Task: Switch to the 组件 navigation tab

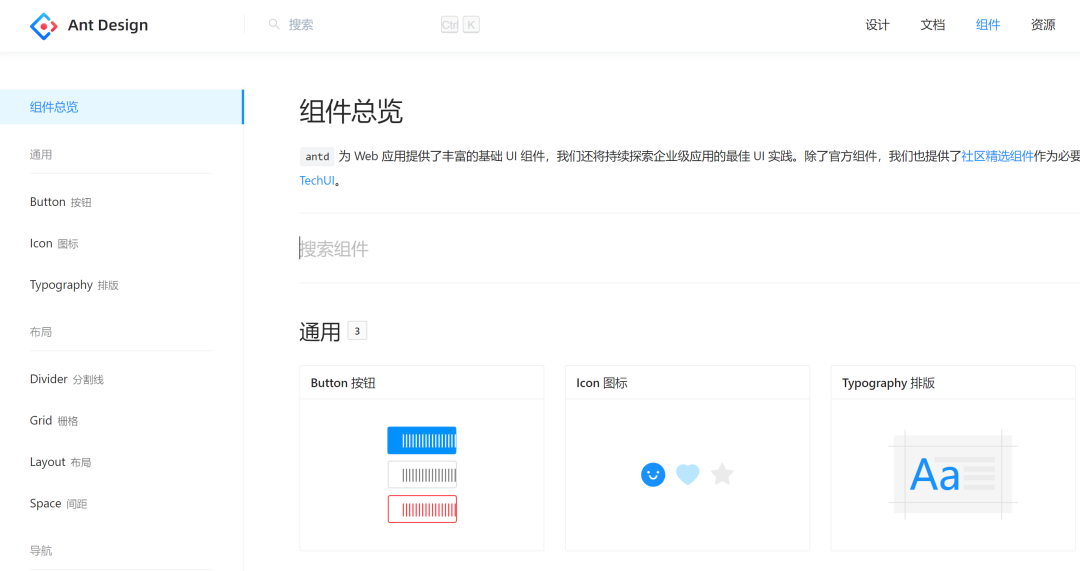Action: (x=987, y=25)
